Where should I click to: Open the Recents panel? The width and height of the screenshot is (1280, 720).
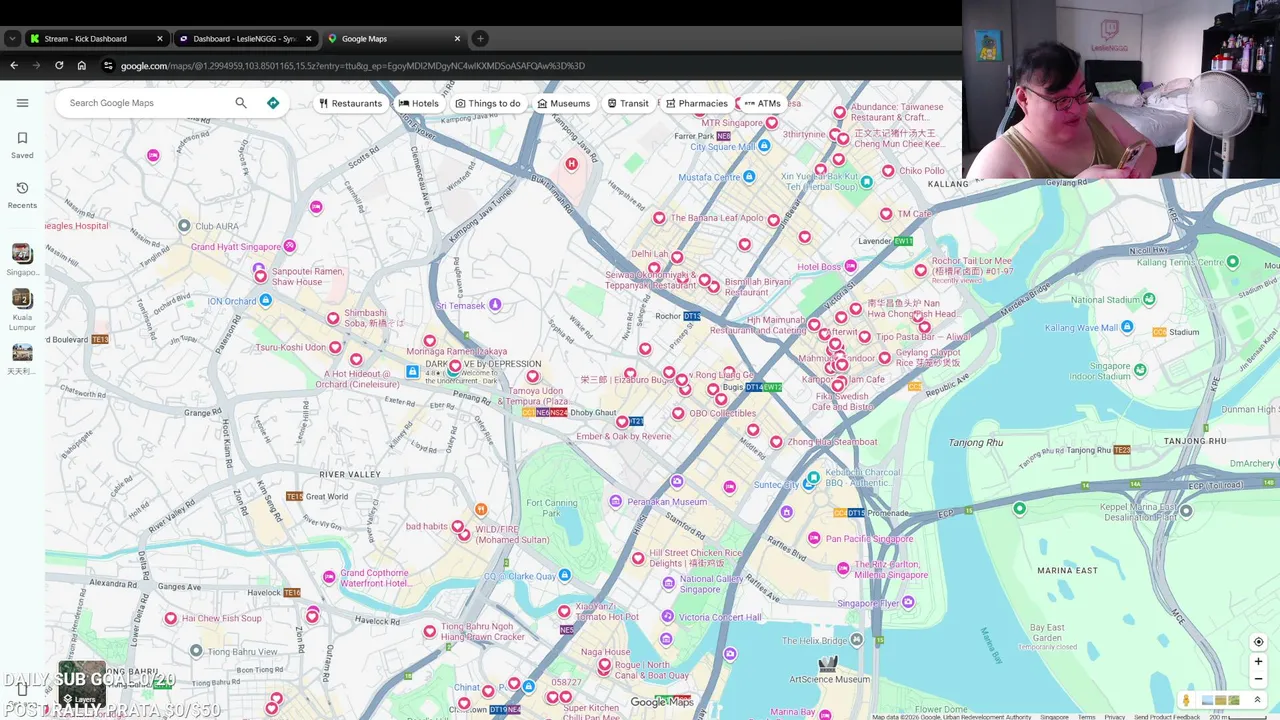click(x=22, y=195)
